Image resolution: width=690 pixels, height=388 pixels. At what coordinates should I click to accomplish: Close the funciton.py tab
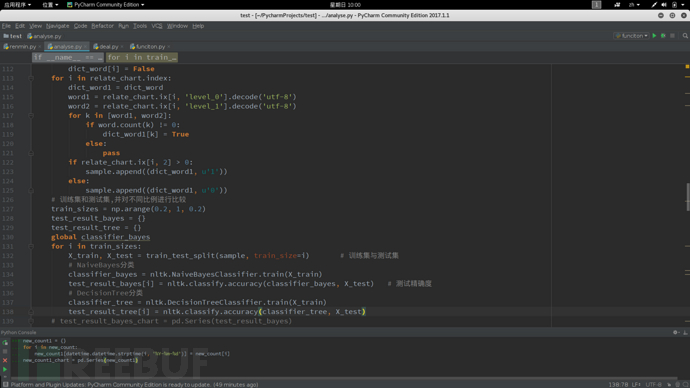click(169, 47)
